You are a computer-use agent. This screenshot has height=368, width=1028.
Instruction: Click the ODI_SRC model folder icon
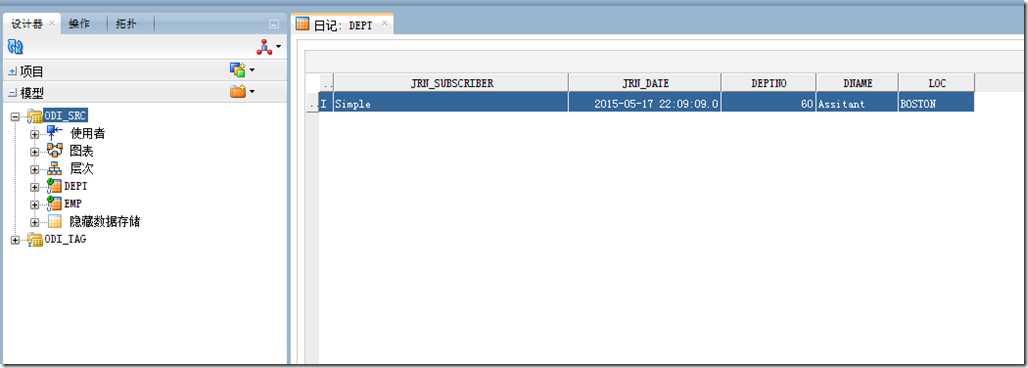point(34,117)
